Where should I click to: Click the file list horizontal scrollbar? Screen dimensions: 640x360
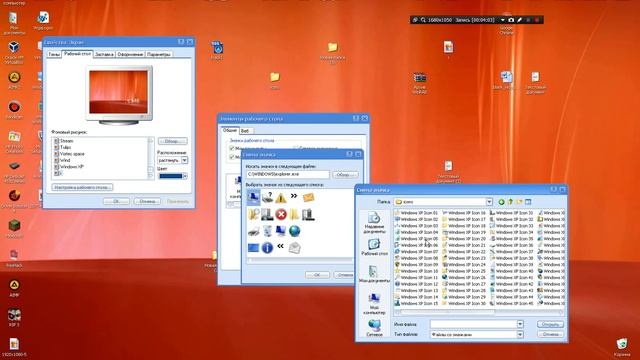tap(480, 313)
